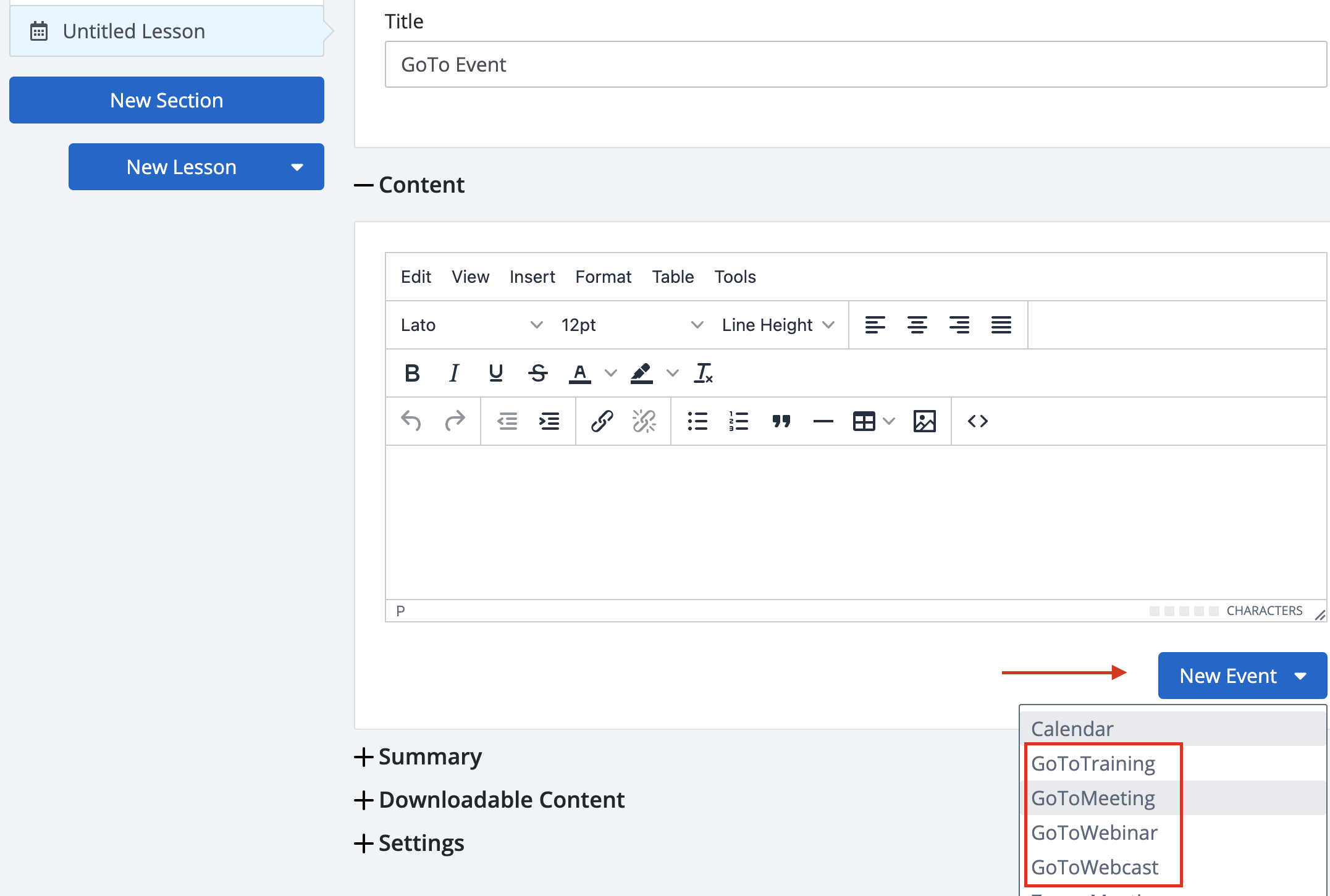Click the New Lesson button label
This screenshot has height=896, width=1330.
[181, 167]
